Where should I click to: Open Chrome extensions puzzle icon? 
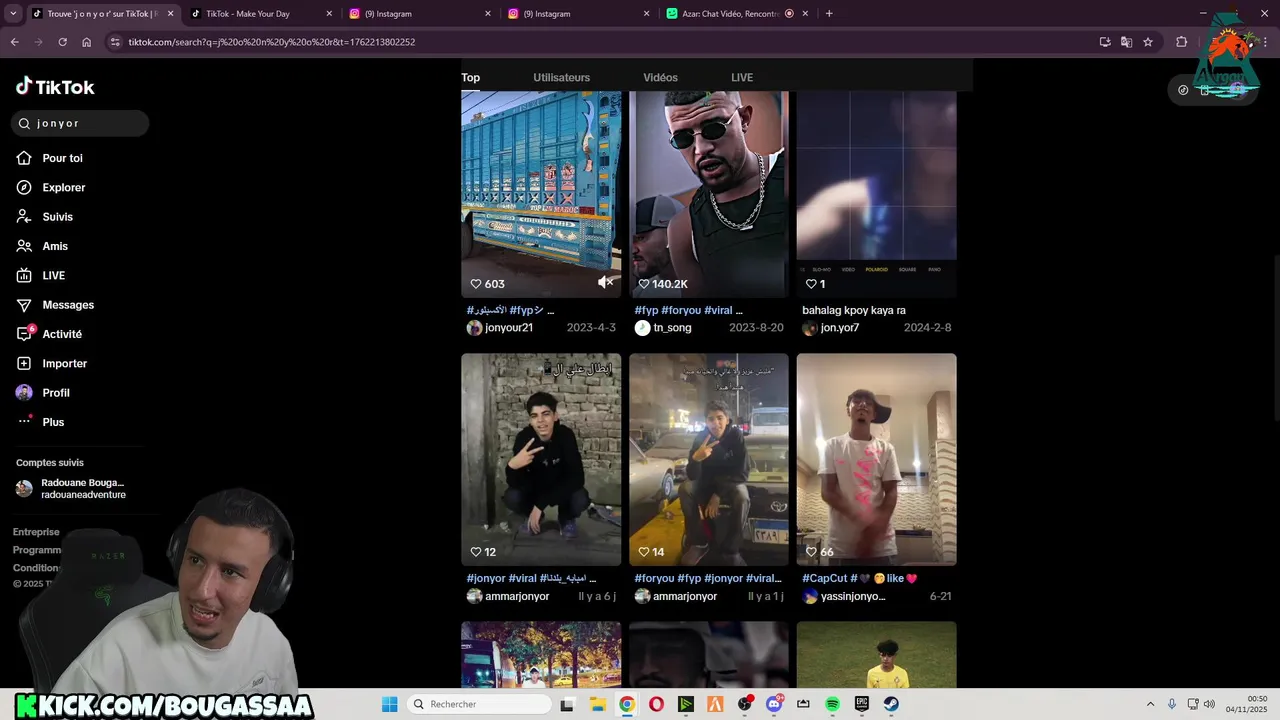[1181, 42]
